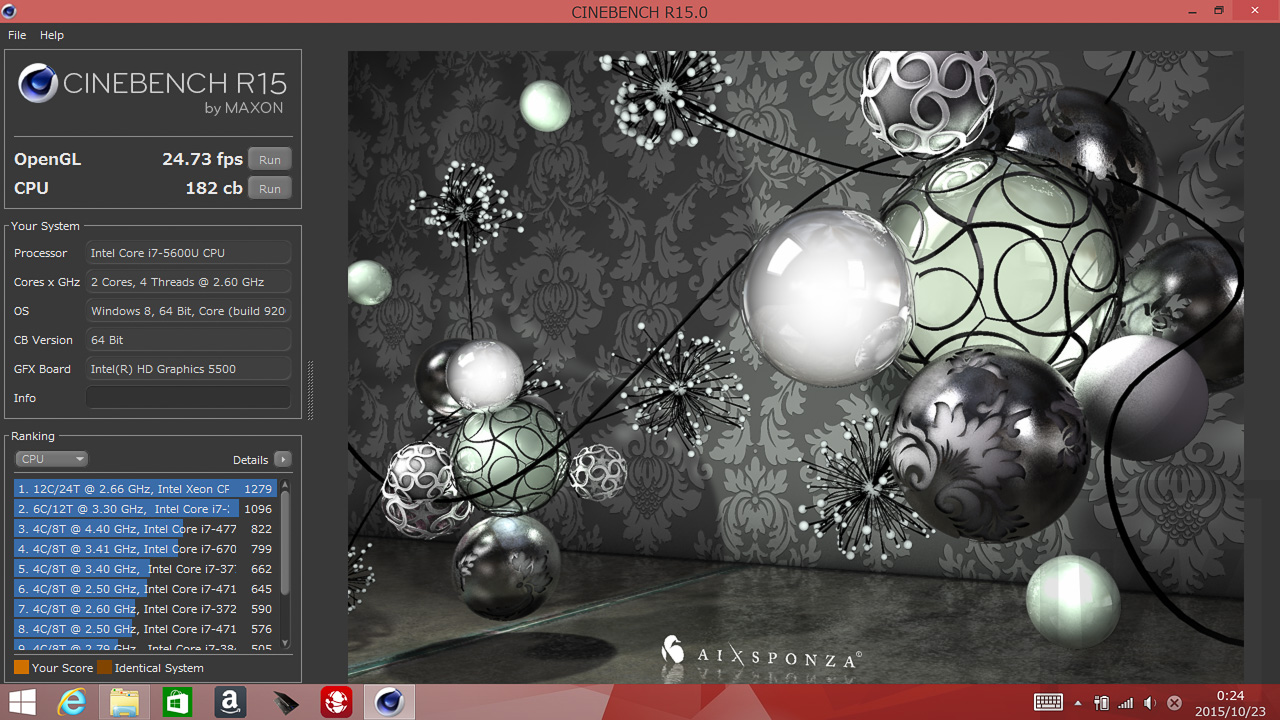Click the orange Your Score swatch
This screenshot has width=1280, height=720.
point(21,667)
